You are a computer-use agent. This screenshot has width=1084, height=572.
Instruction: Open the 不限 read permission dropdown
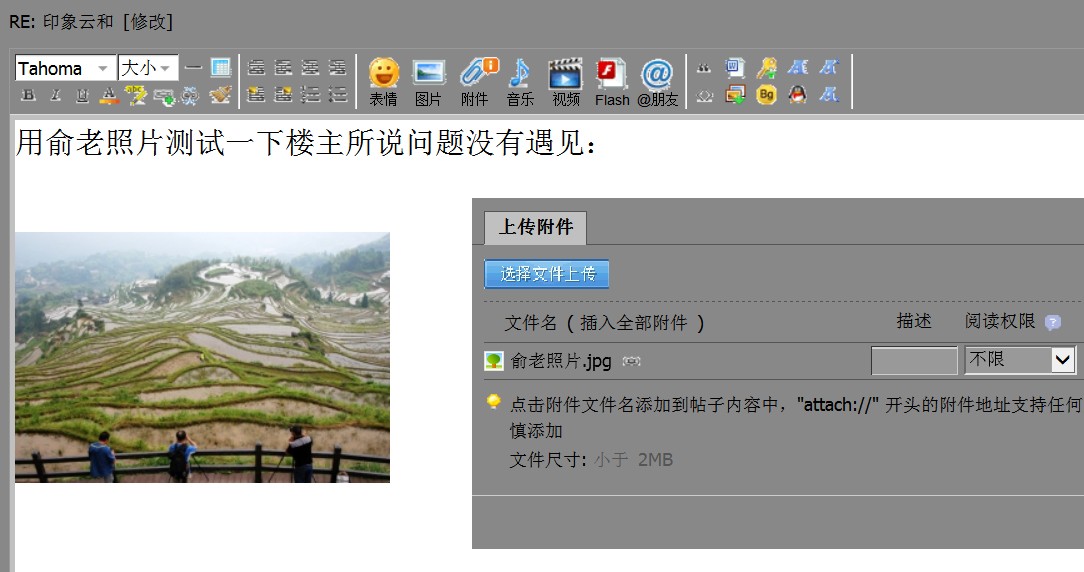1020,360
